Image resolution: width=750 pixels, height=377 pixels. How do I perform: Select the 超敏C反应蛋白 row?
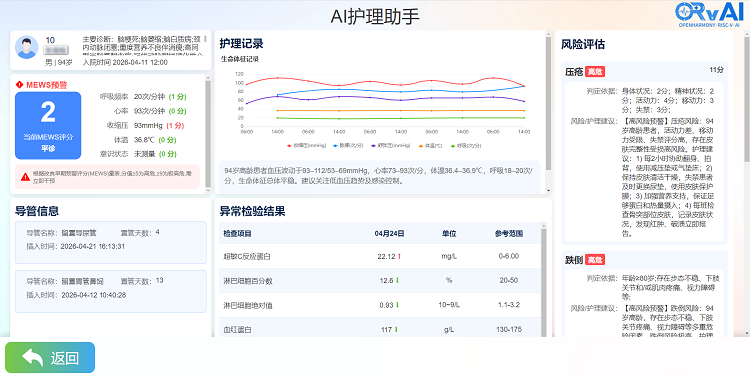(380, 256)
